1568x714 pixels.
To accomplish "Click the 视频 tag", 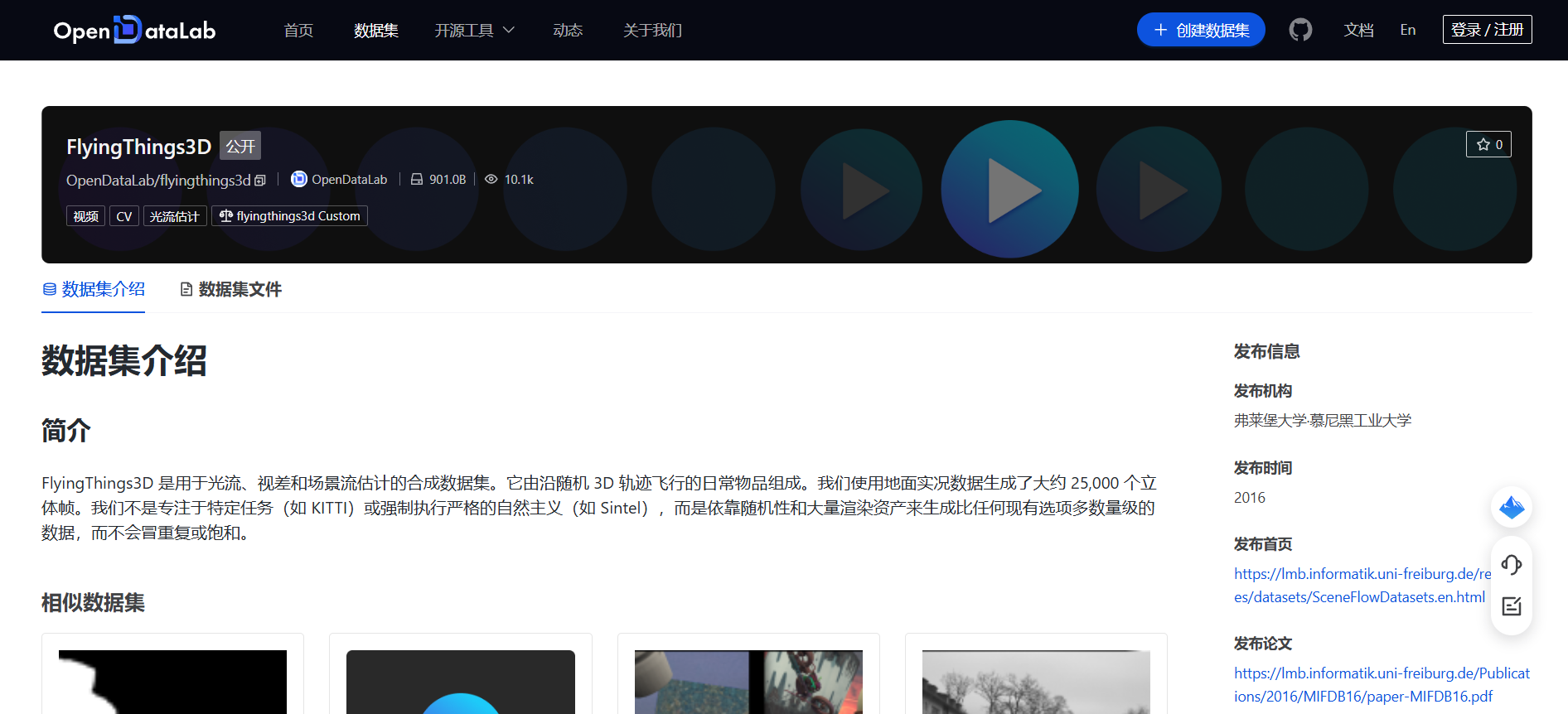I will coord(85,216).
